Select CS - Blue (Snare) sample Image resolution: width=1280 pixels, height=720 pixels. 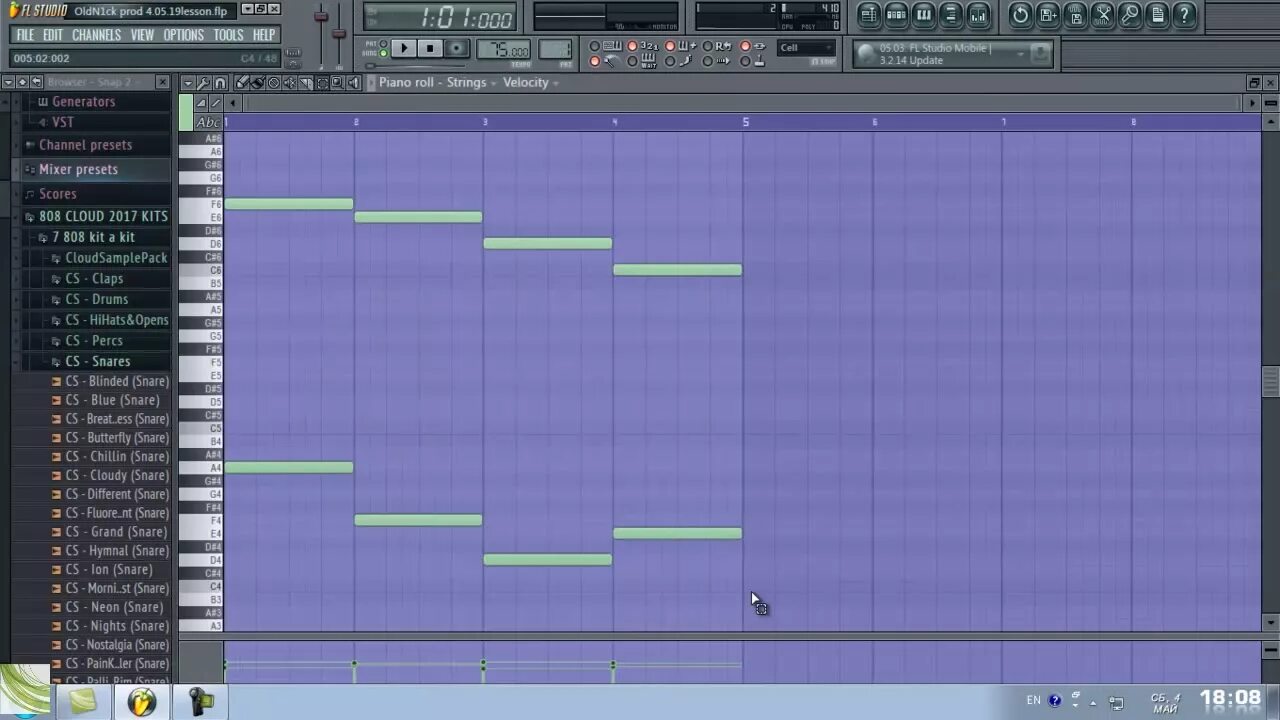112,400
